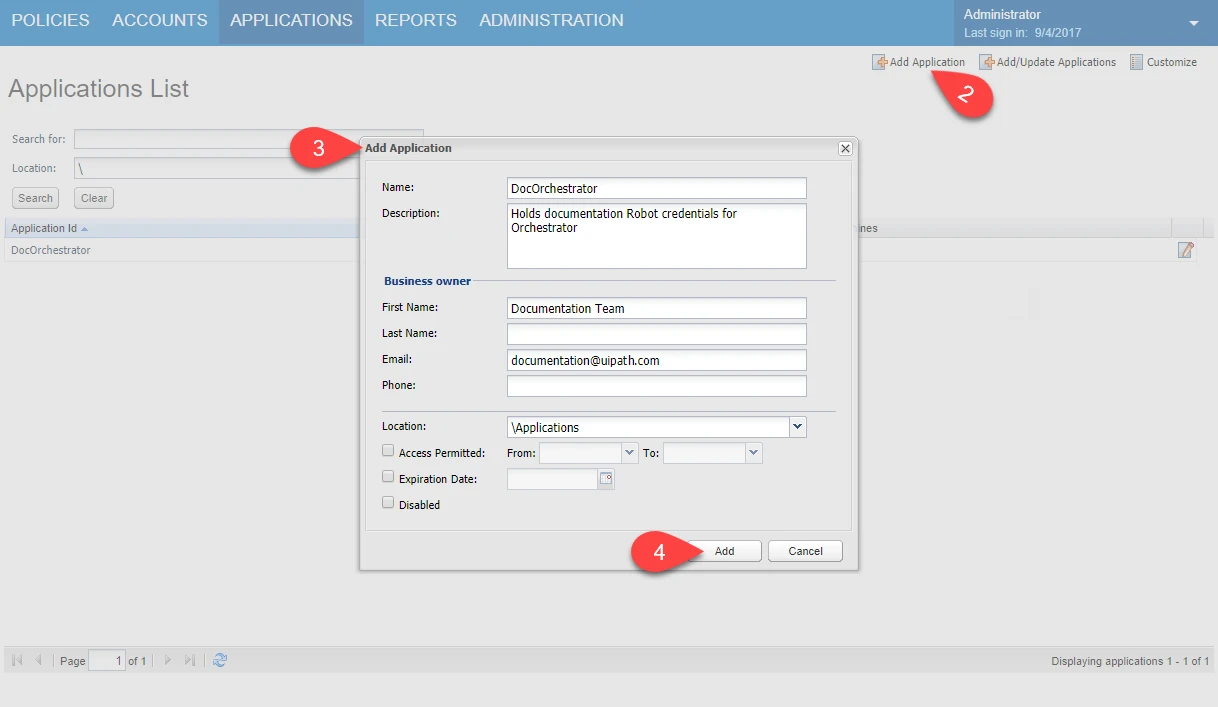1218x707 pixels.
Task: Click the Search button
Action: click(36, 198)
